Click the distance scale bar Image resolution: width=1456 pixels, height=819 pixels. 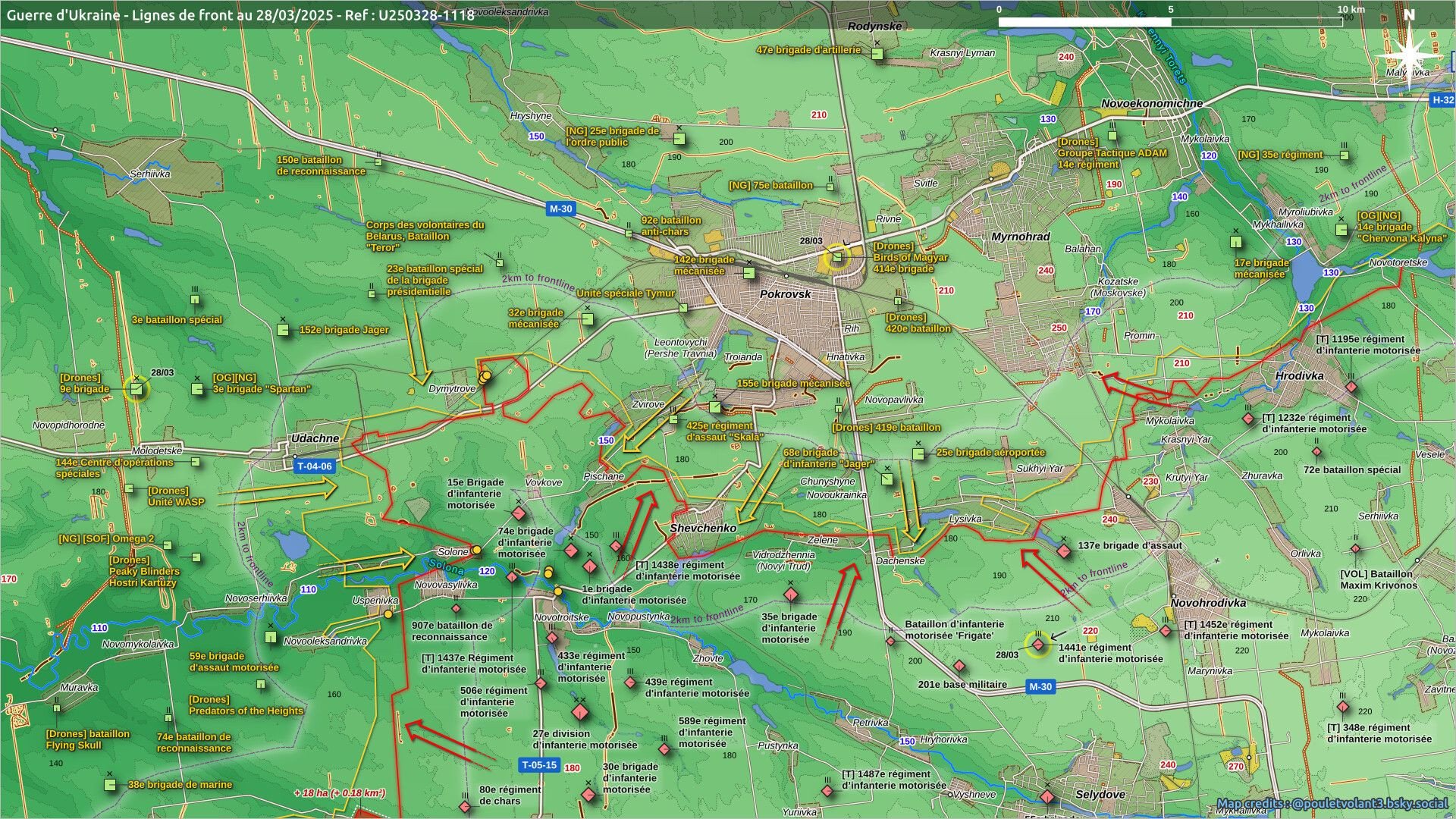click(x=1171, y=22)
